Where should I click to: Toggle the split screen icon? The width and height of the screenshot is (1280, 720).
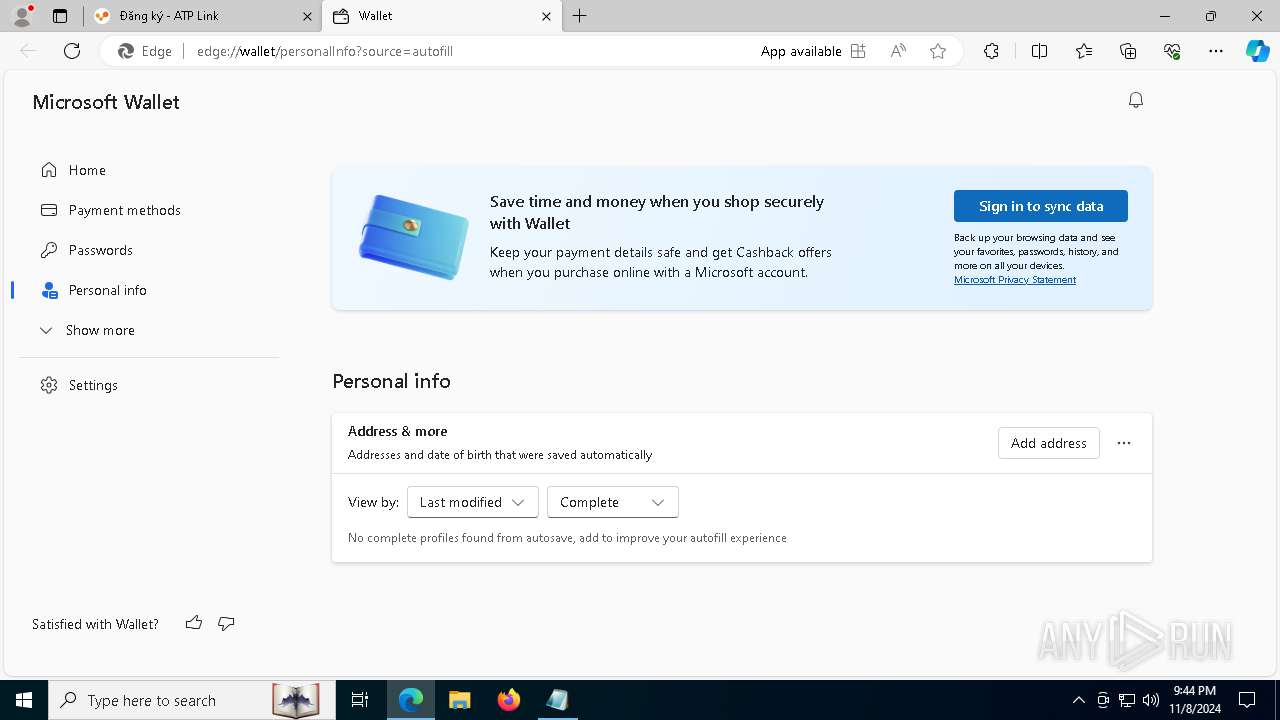[x=1039, y=51]
